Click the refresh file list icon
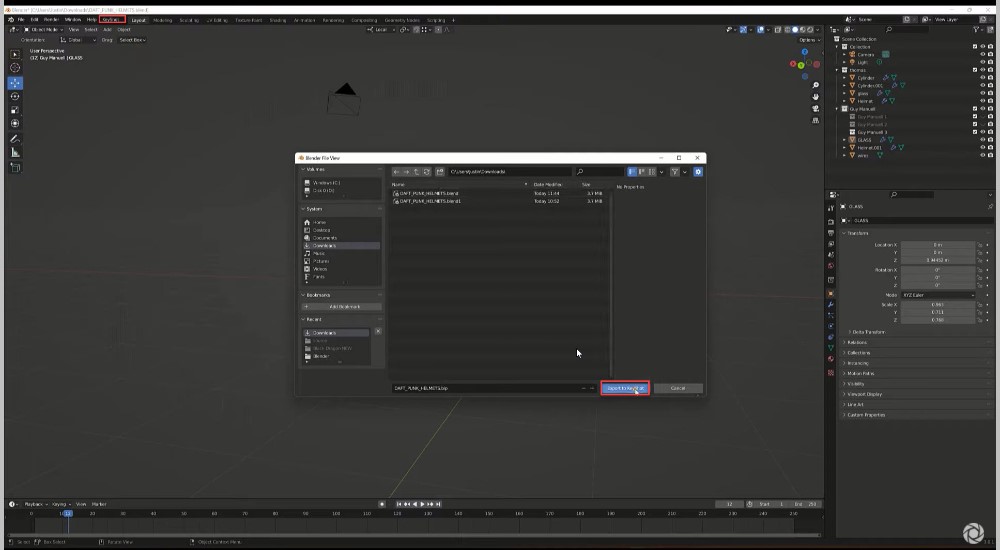Viewport: 1000px width, 550px height. 428,172
